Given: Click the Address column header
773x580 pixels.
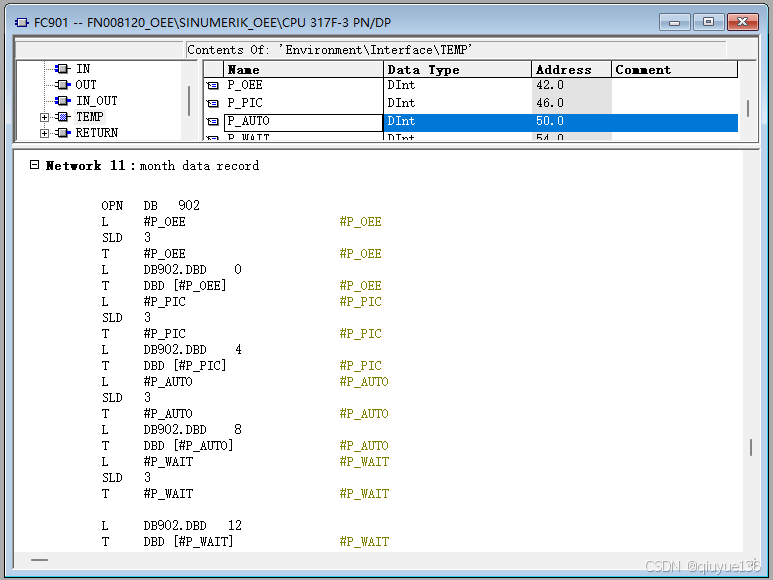Looking at the screenshot, I should (571, 69).
